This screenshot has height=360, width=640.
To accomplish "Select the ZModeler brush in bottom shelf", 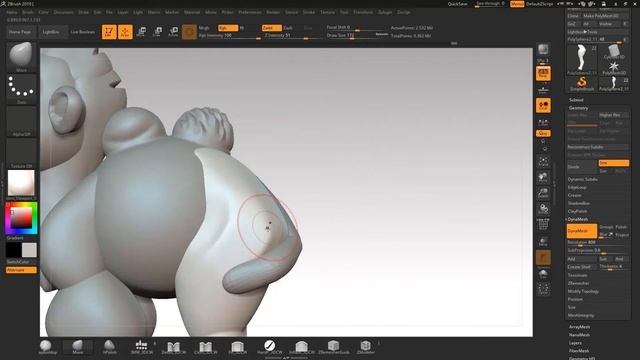I will click(365, 347).
